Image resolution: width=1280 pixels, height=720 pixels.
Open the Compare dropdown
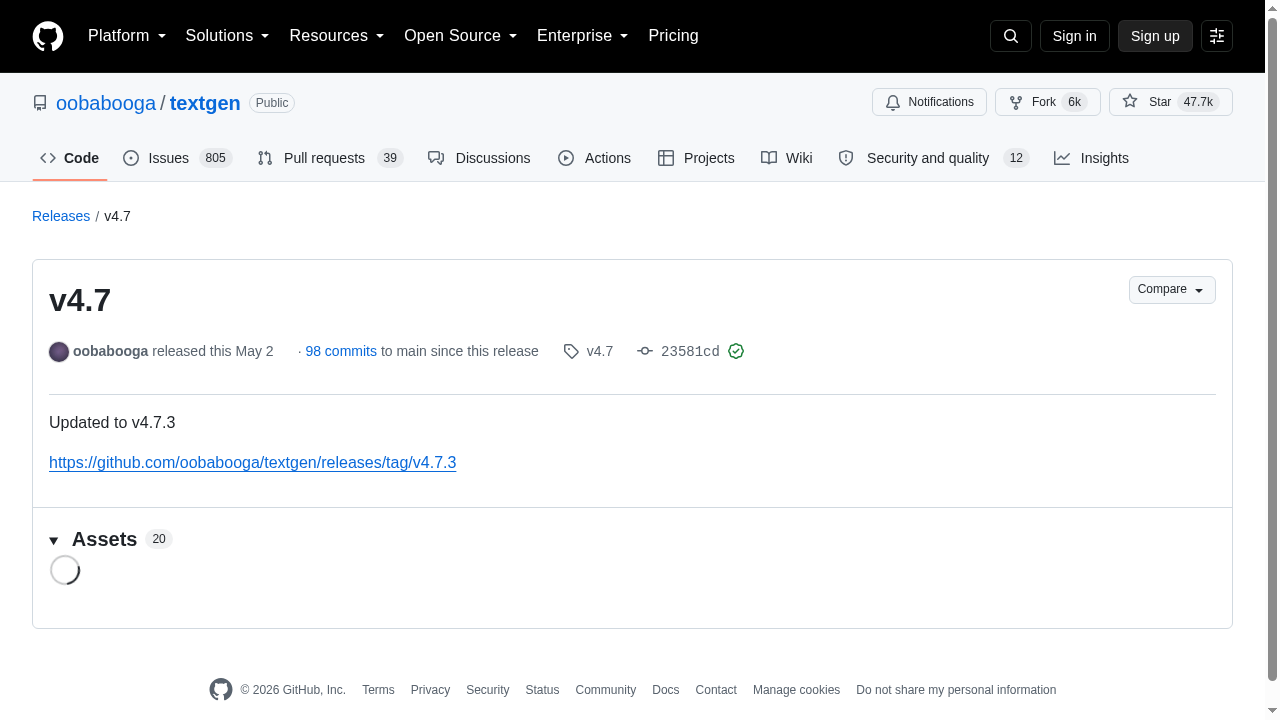pyautogui.click(x=1172, y=290)
